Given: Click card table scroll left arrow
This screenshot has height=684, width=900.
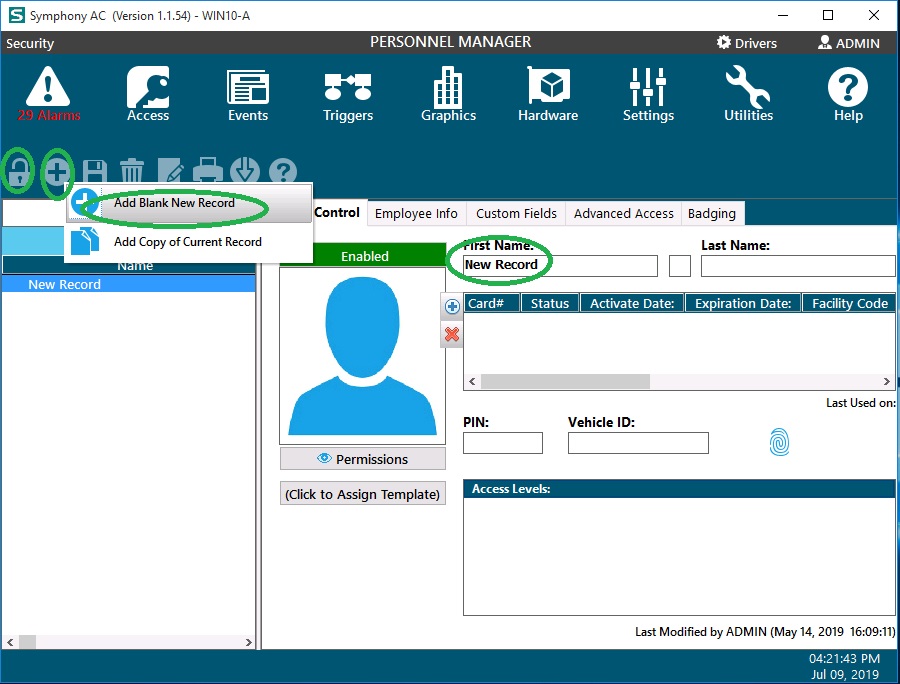Looking at the screenshot, I should [x=472, y=382].
